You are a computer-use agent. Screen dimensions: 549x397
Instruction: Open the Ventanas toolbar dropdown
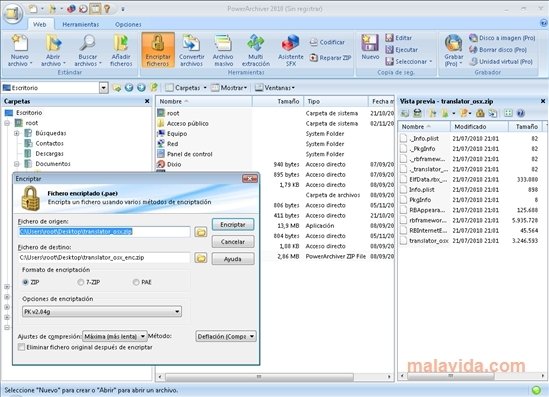(x=274, y=88)
